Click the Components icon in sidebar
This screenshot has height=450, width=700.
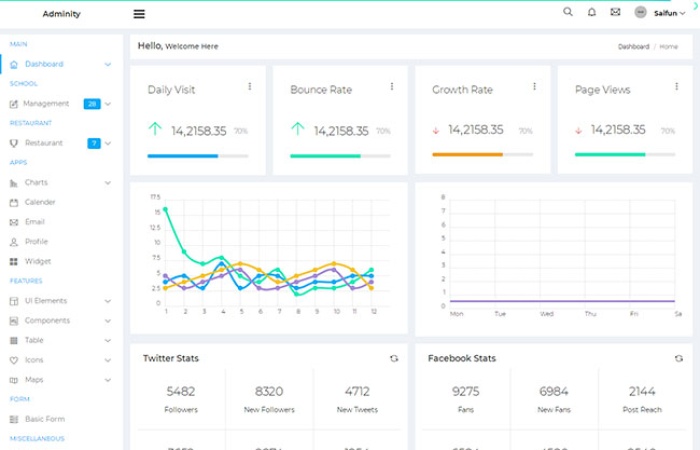click(x=14, y=321)
